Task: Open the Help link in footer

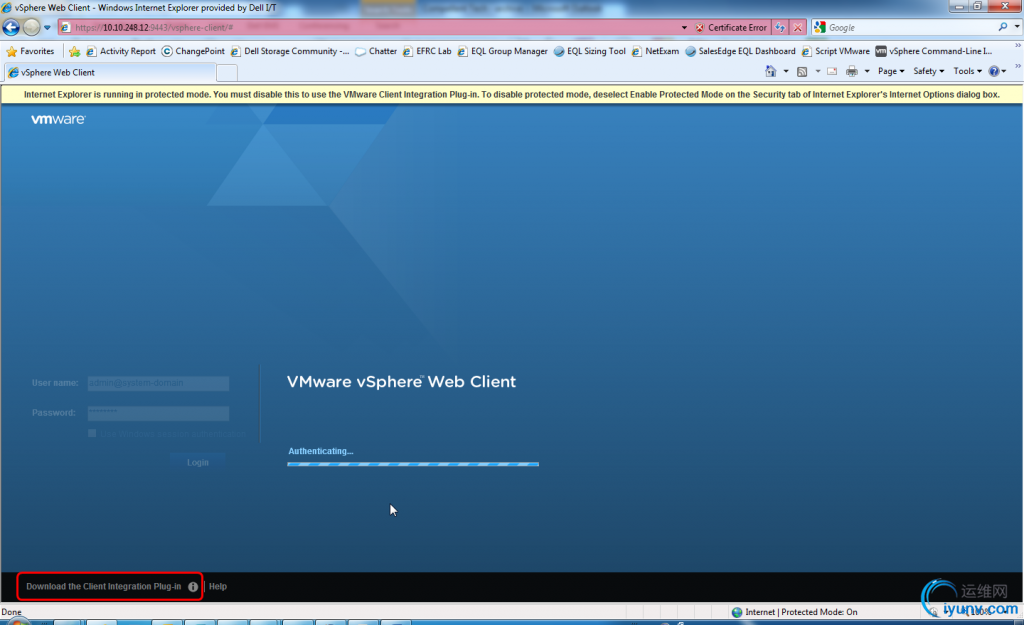Action: tap(218, 586)
